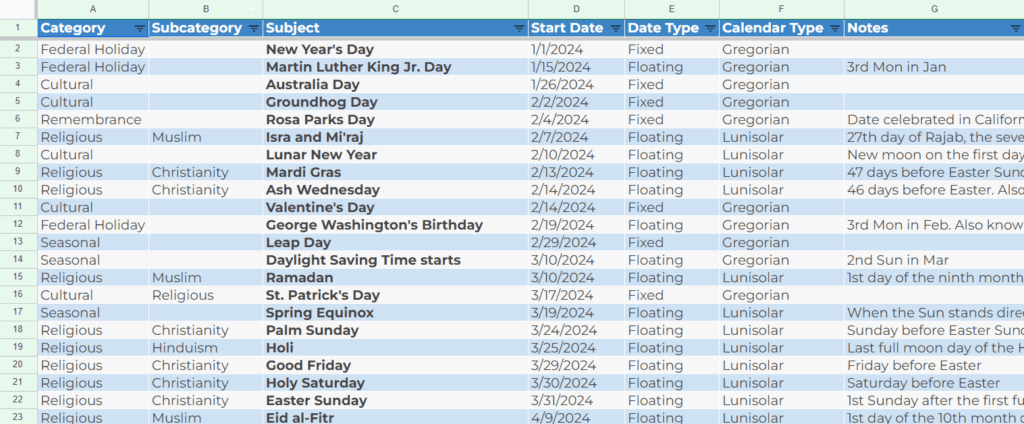Image resolution: width=1024 pixels, height=424 pixels.
Task: Open the Category column filter
Action: [140, 29]
